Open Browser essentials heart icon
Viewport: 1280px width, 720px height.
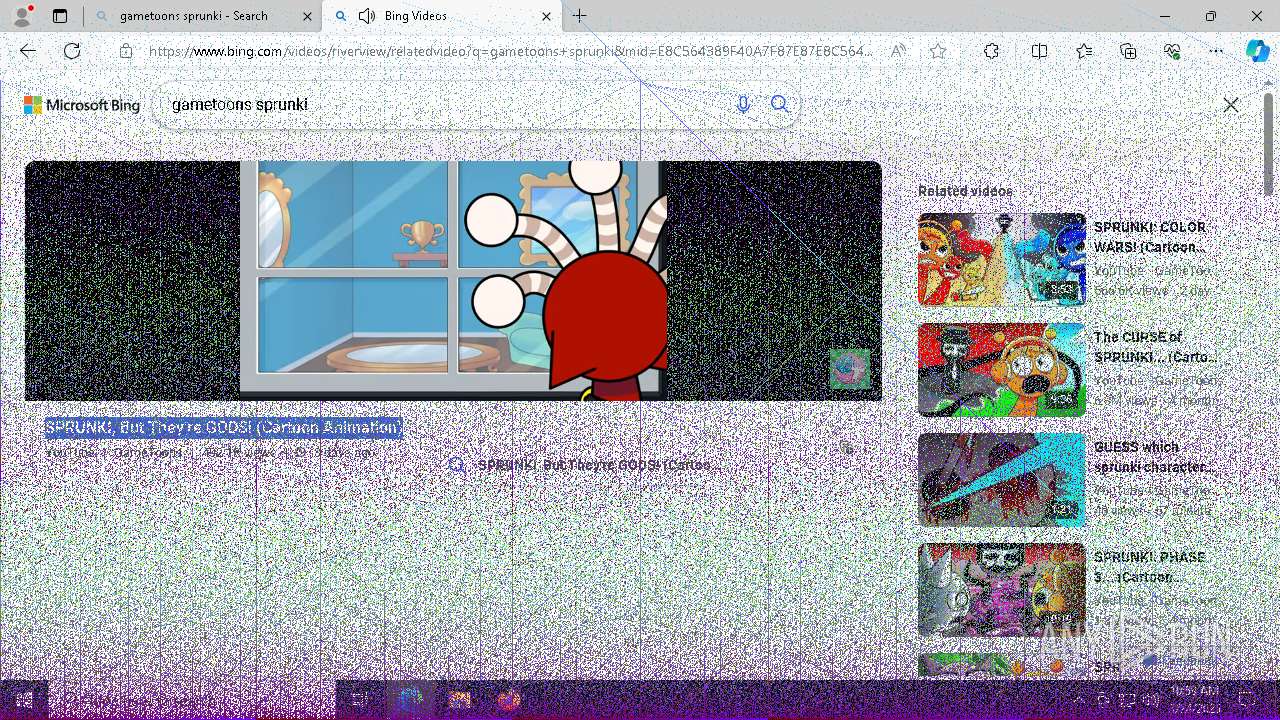point(1172,51)
